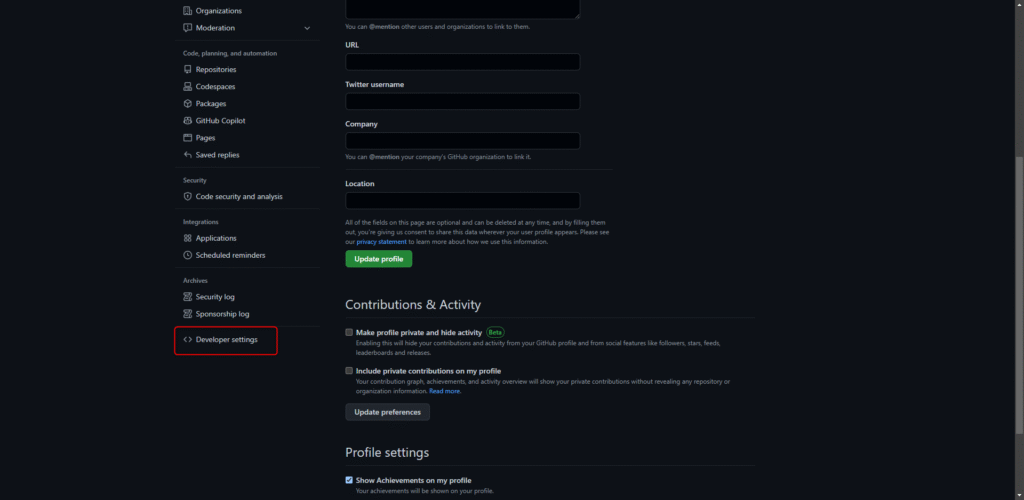1024x500 pixels.
Task: Click the Saved replies arrow icon
Action: 187,155
